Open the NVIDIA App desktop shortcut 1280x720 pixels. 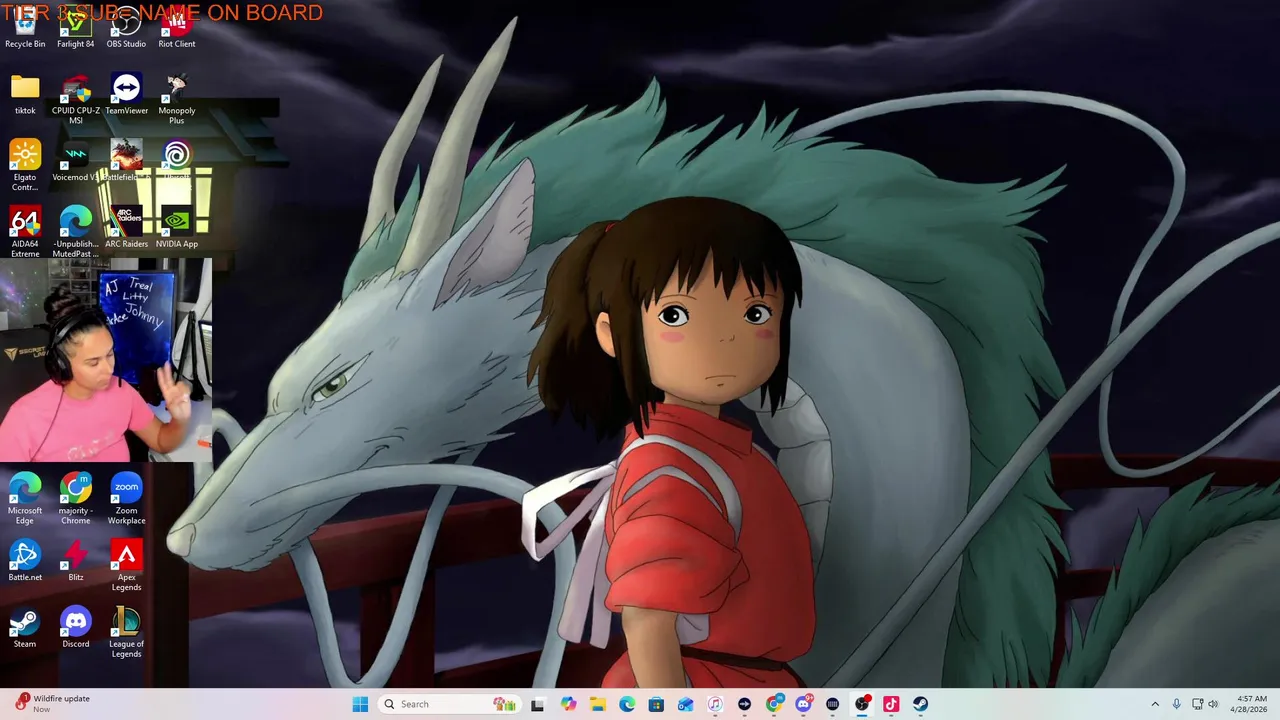click(x=177, y=227)
